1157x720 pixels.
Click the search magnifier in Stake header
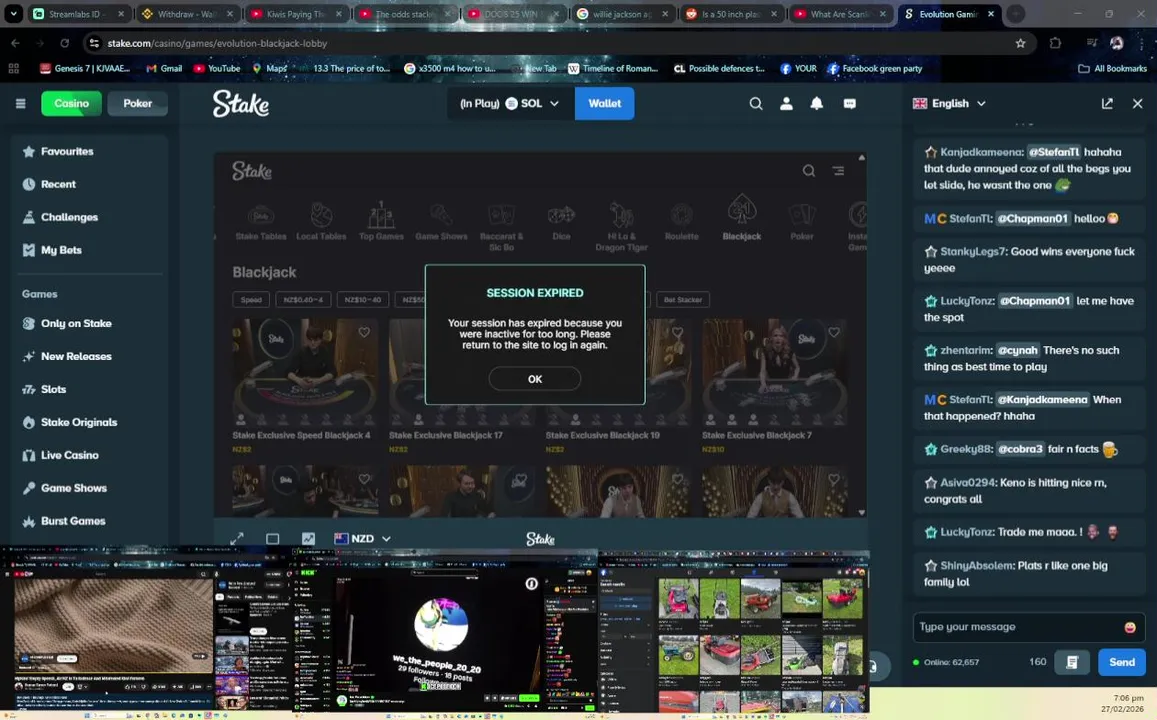click(x=756, y=103)
